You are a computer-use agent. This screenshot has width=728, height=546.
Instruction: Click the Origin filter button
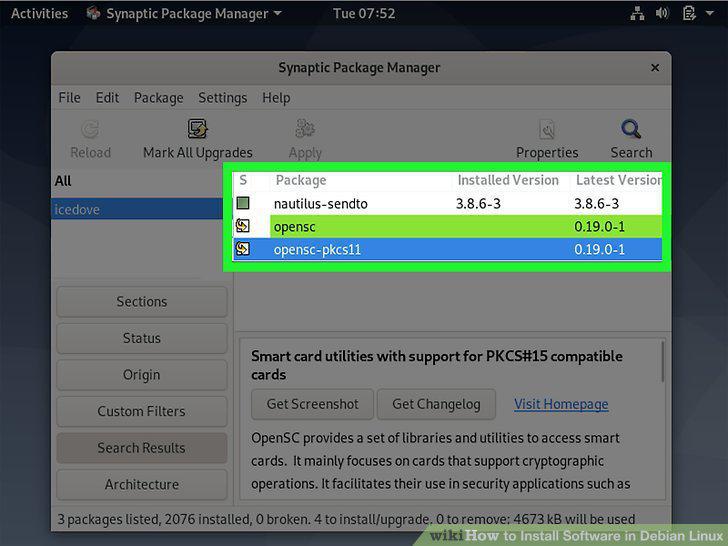[142, 375]
